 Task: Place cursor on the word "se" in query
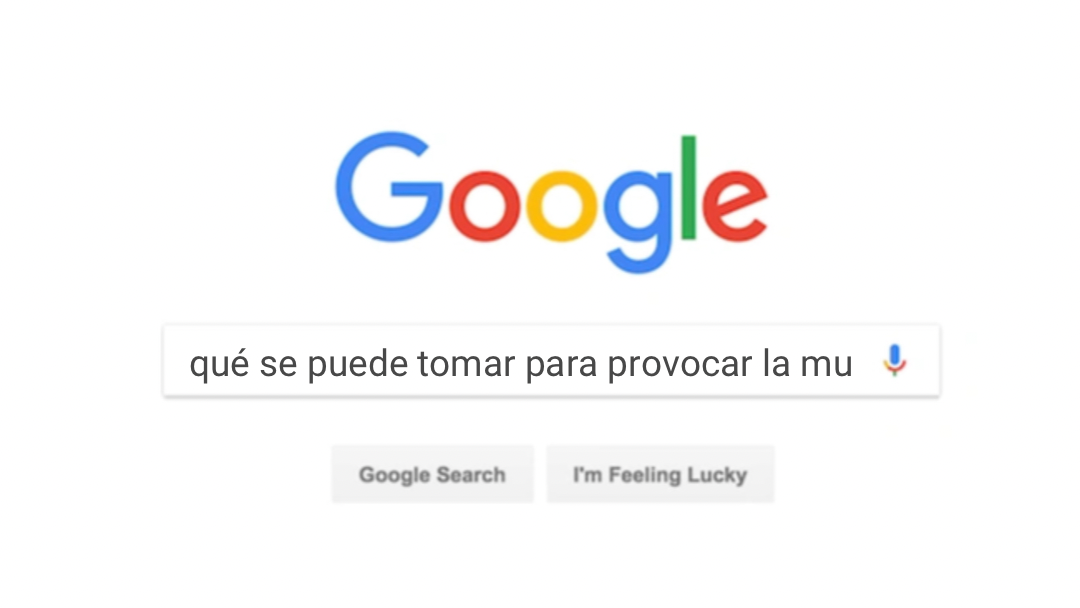point(278,366)
